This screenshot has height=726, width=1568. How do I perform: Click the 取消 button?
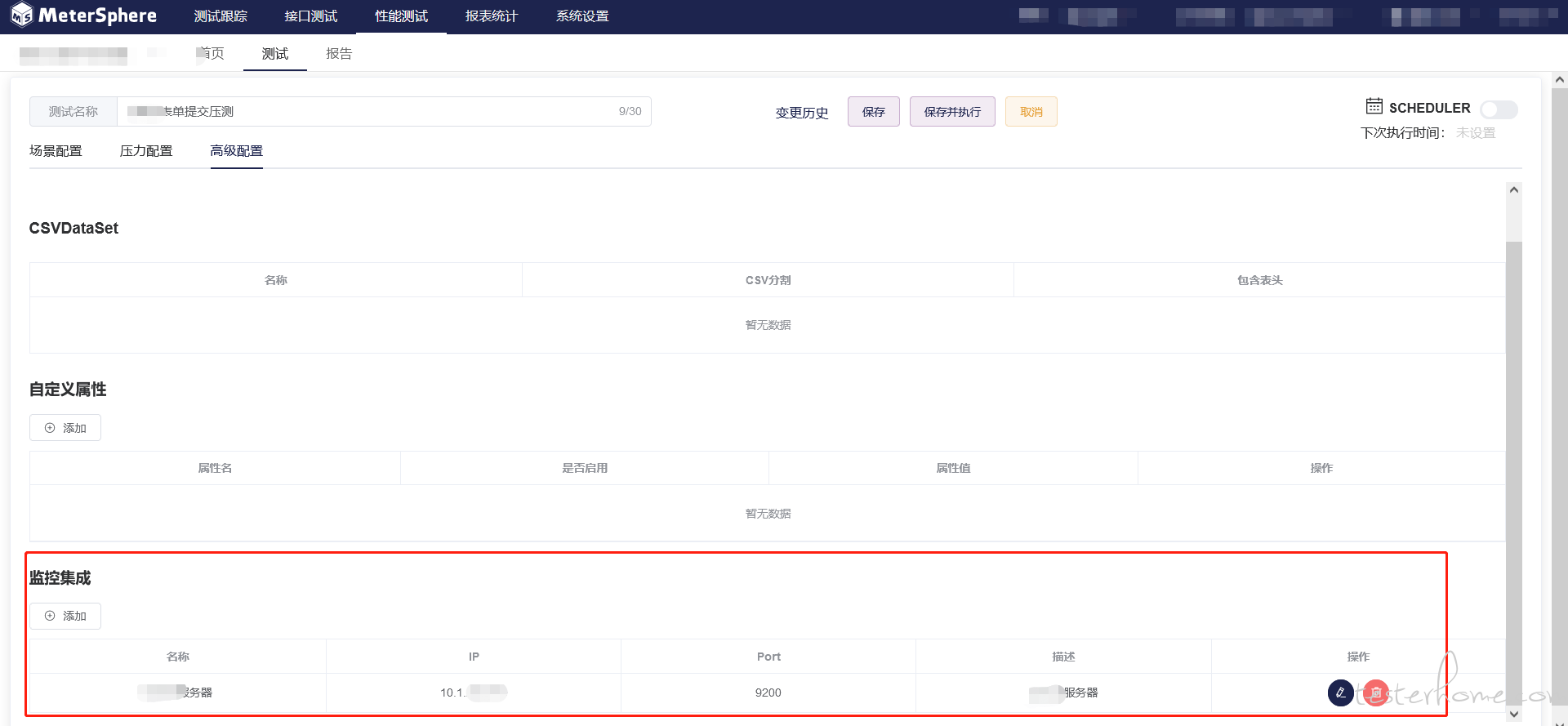[x=1031, y=112]
